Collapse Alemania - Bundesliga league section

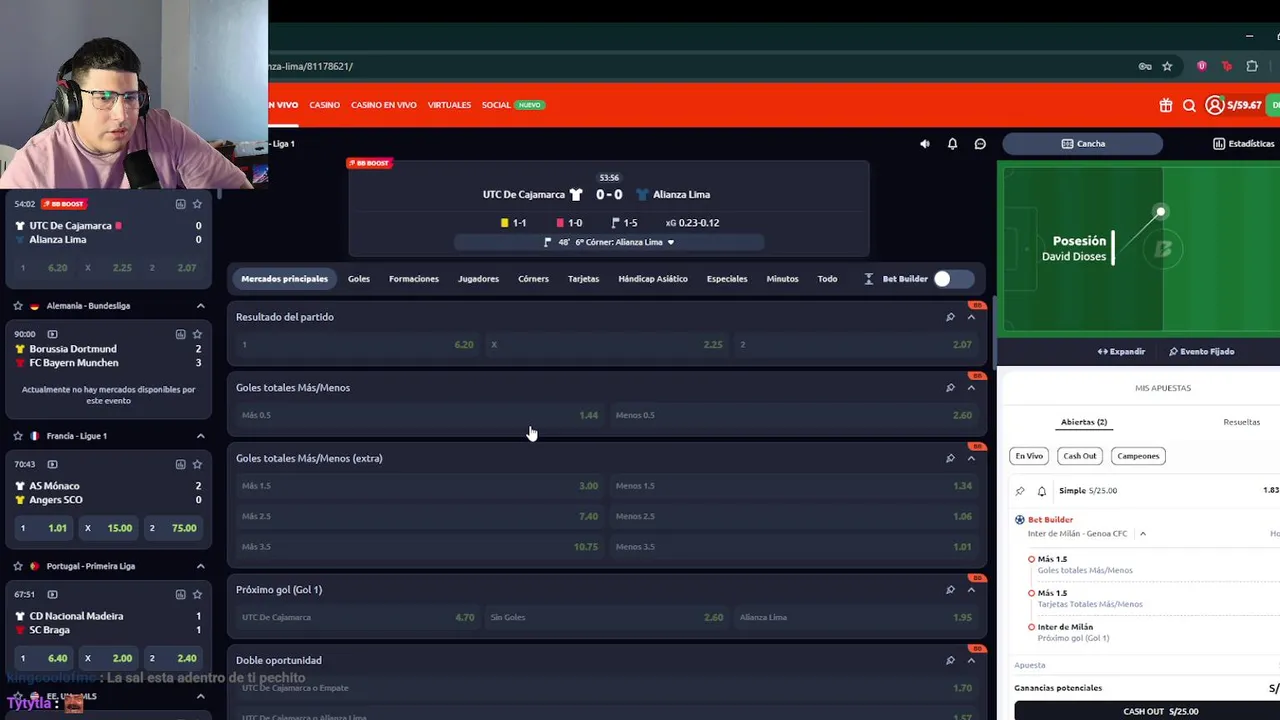click(x=200, y=306)
